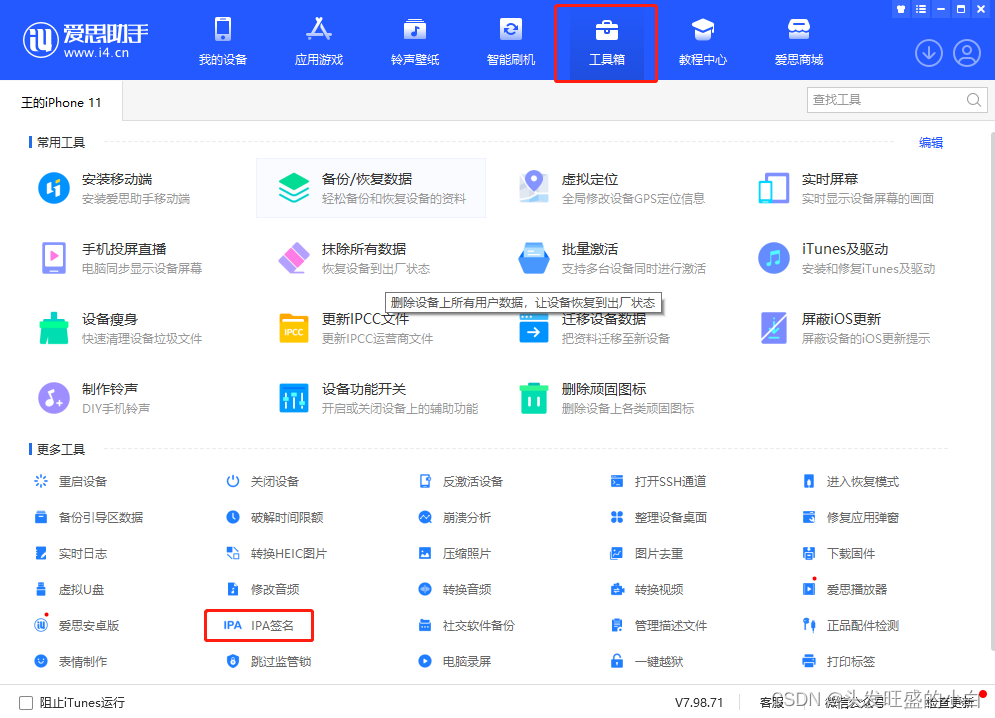Click the vertical scrollbar on right
995x718 pixels.
tap(992, 392)
